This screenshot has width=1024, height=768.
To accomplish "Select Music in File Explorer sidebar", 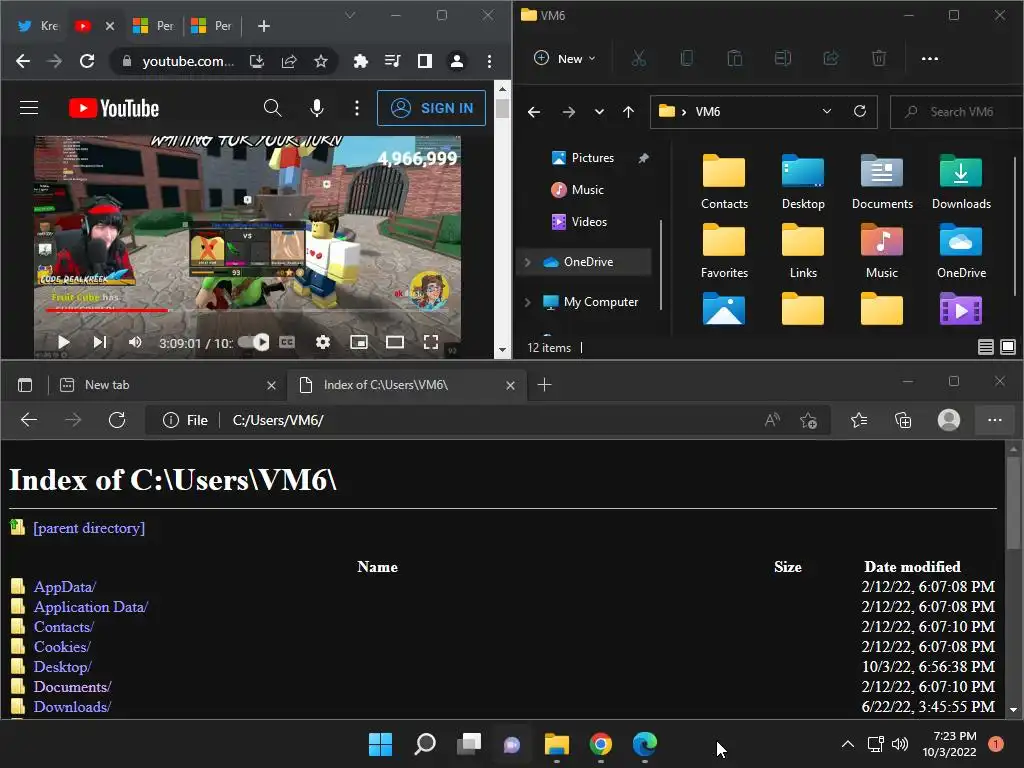I will point(587,190).
